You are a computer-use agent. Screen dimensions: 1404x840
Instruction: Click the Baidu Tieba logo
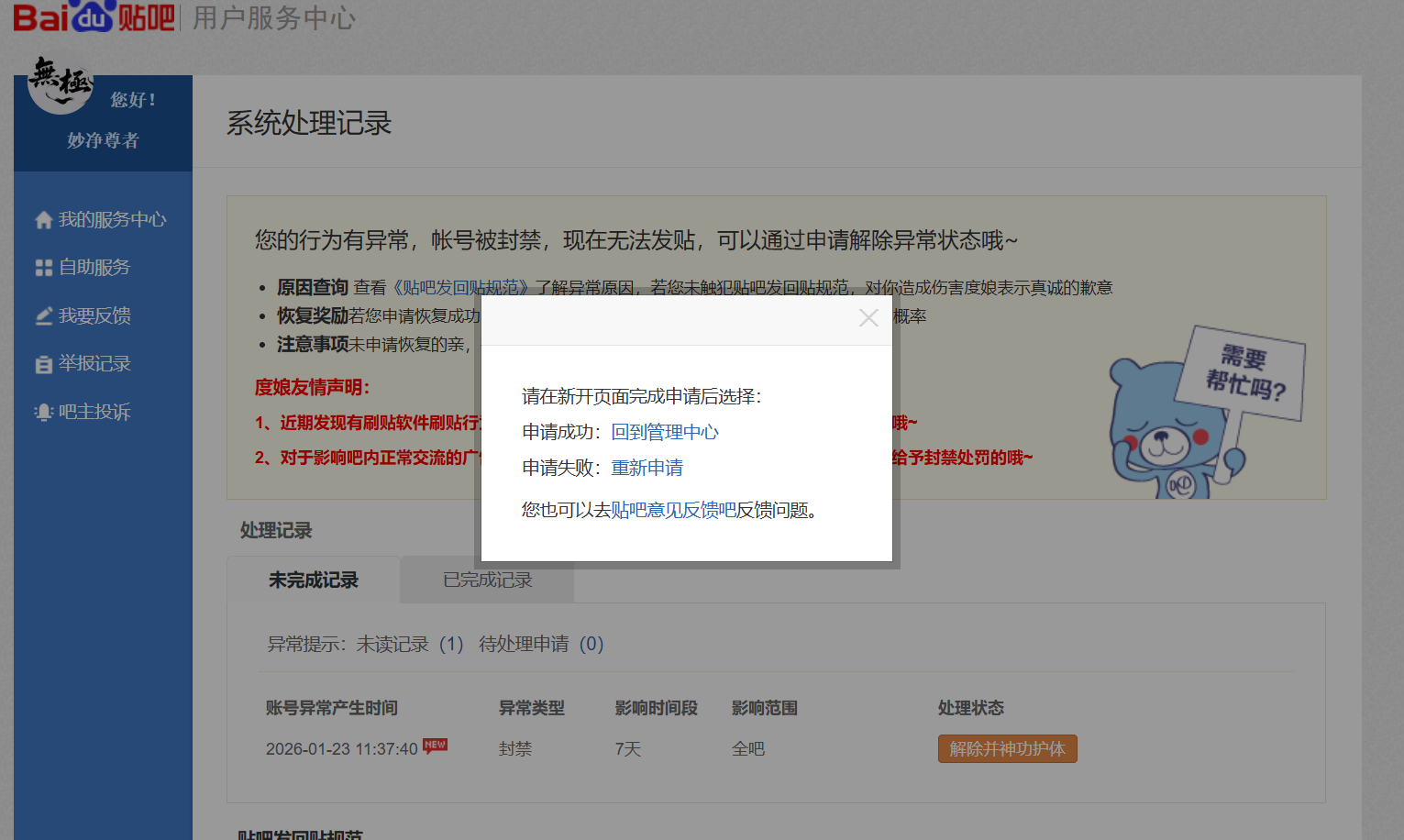(94, 17)
